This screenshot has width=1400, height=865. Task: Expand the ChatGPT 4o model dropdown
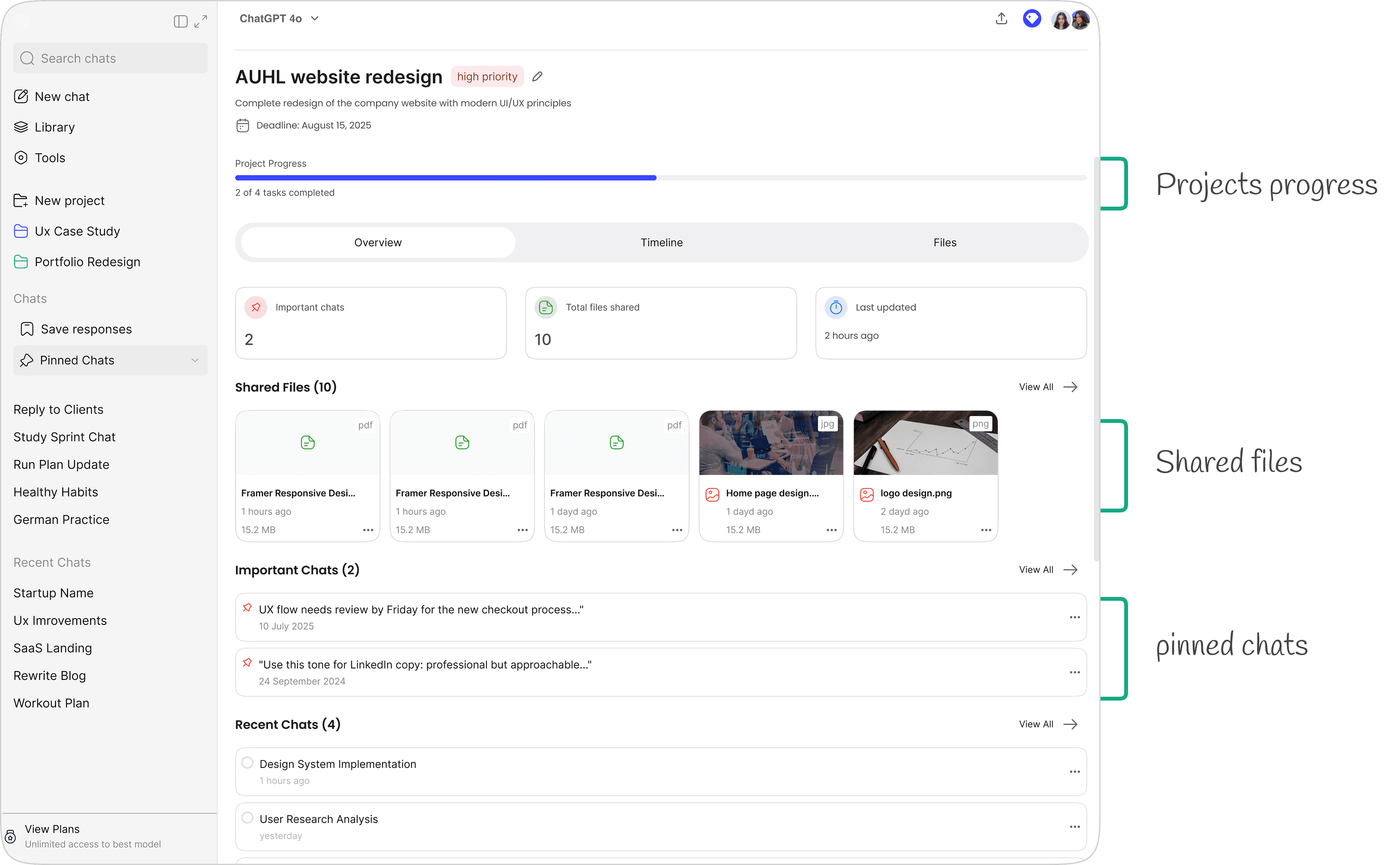point(315,19)
